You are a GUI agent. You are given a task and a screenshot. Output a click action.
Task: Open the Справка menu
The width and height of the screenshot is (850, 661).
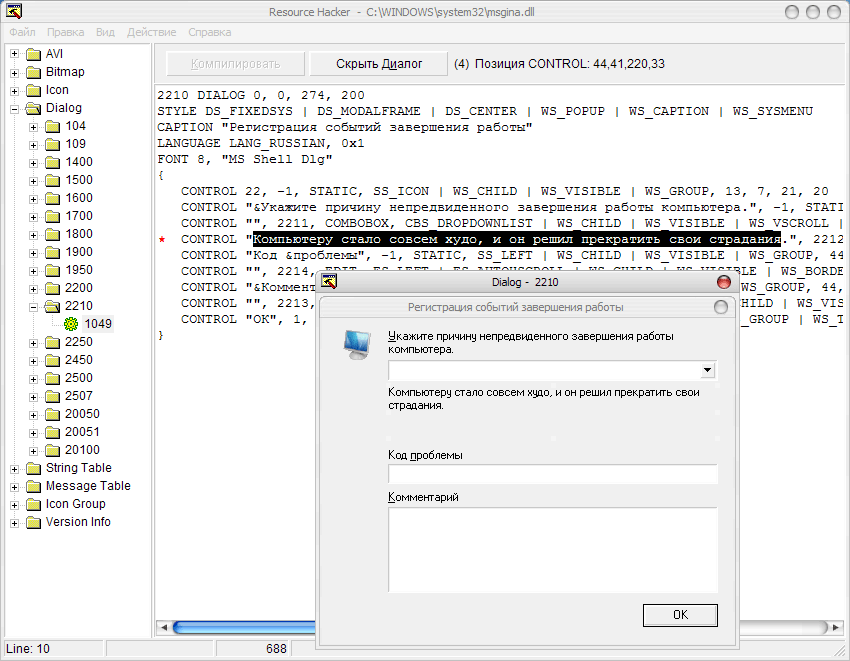coord(209,32)
